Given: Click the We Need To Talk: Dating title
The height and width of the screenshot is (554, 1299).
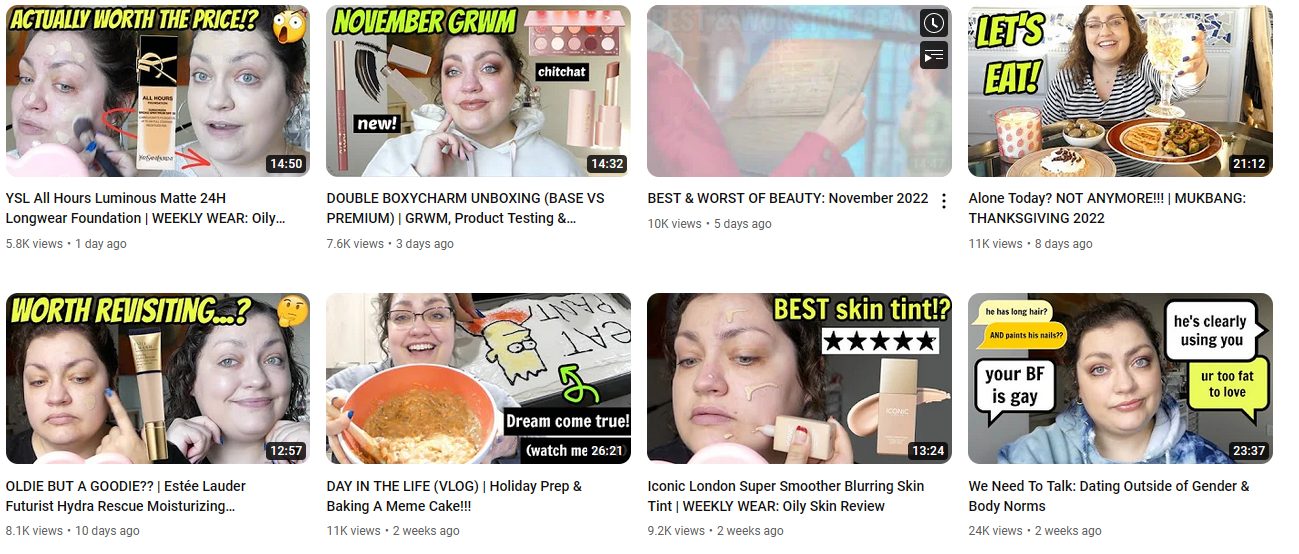Looking at the screenshot, I should [1109, 496].
